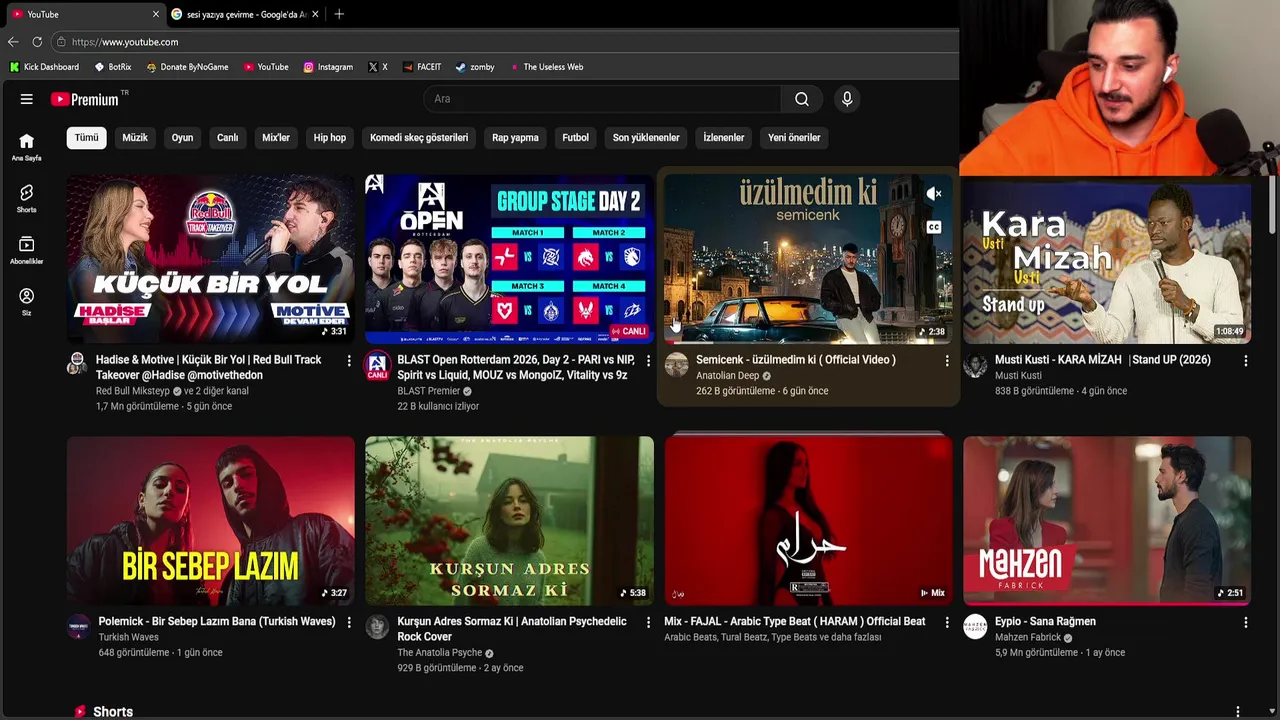This screenshot has height=720, width=1280.
Task: Click Anatolian Deep channel avatar
Action: (x=677, y=364)
